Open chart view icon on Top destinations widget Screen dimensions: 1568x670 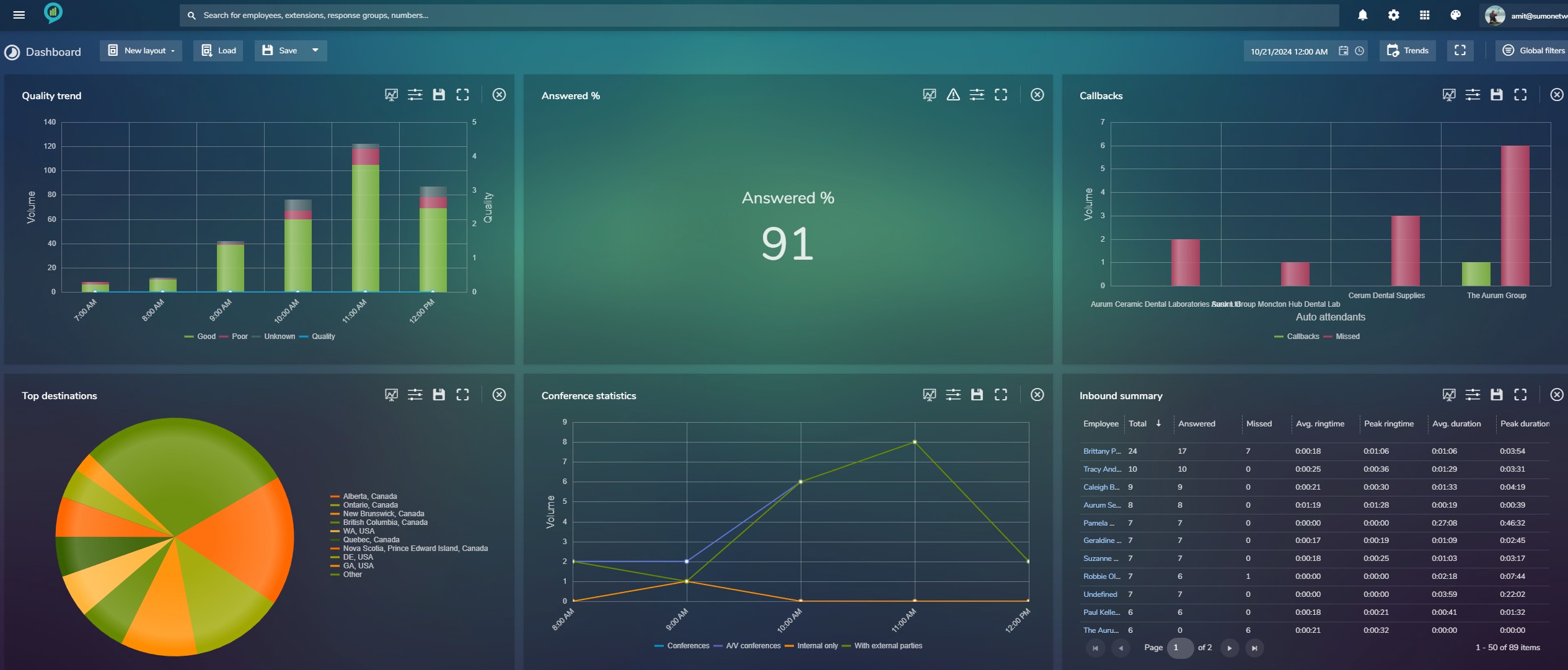tap(391, 395)
